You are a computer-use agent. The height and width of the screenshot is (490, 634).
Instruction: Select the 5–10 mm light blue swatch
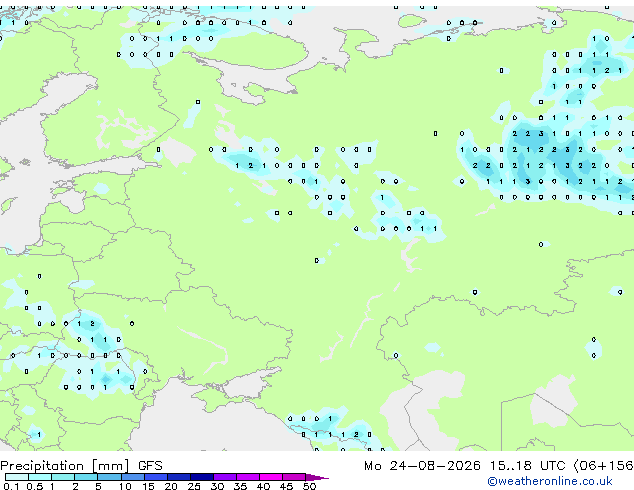(x=109, y=477)
